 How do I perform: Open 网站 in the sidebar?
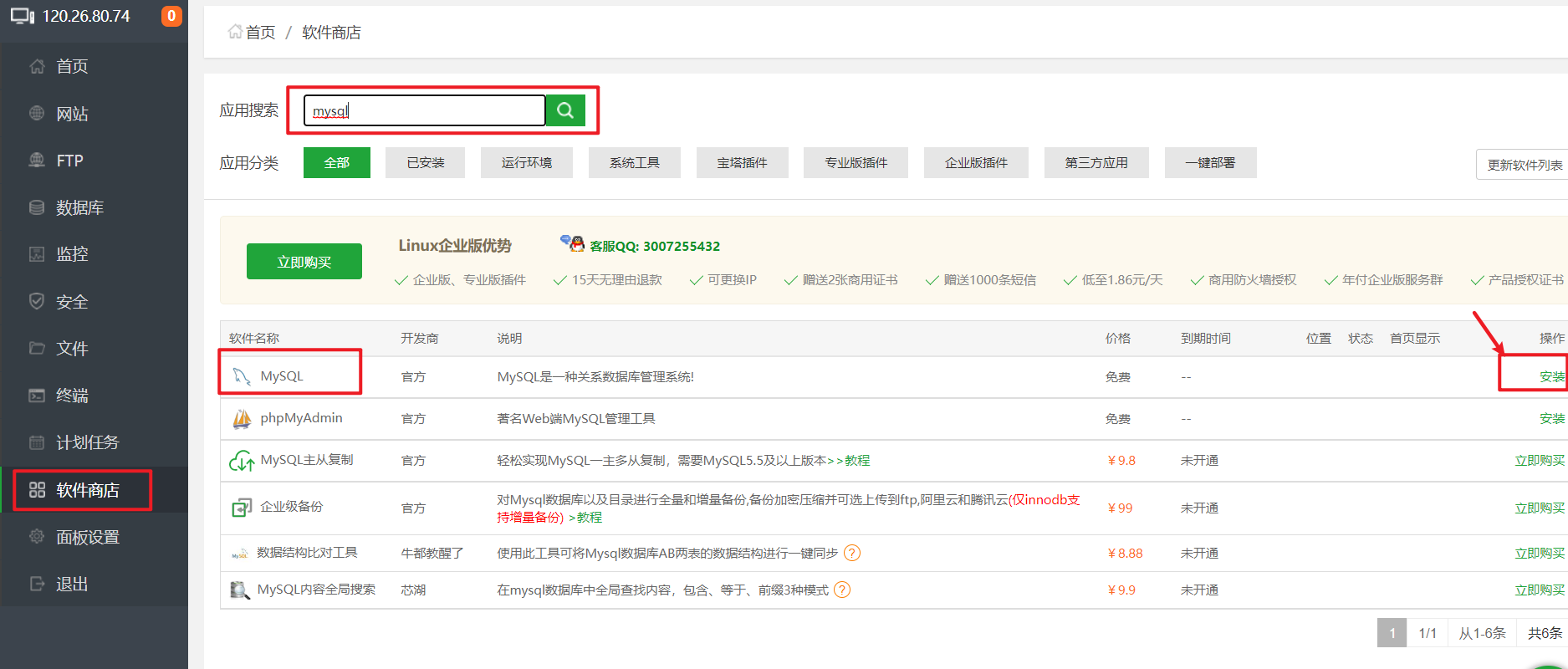(94, 114)
